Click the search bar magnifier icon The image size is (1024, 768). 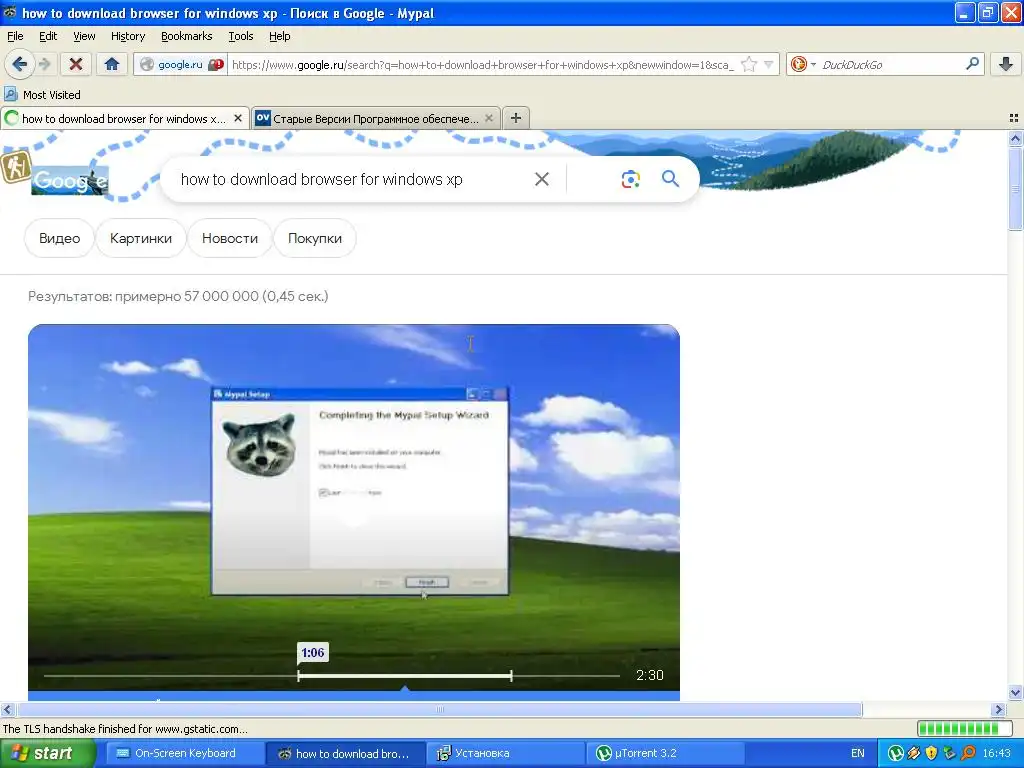point(972,63)
